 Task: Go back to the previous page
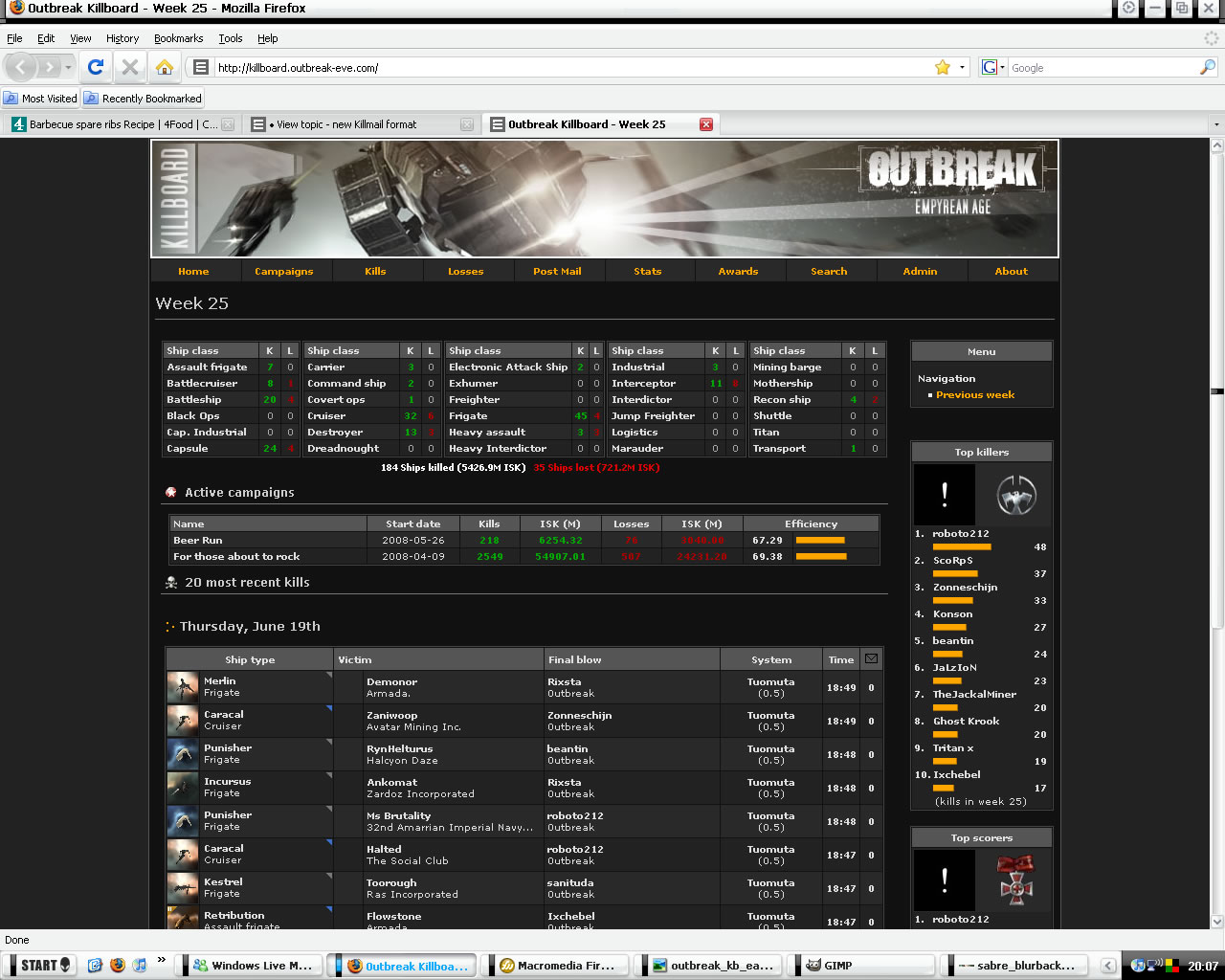21,67
